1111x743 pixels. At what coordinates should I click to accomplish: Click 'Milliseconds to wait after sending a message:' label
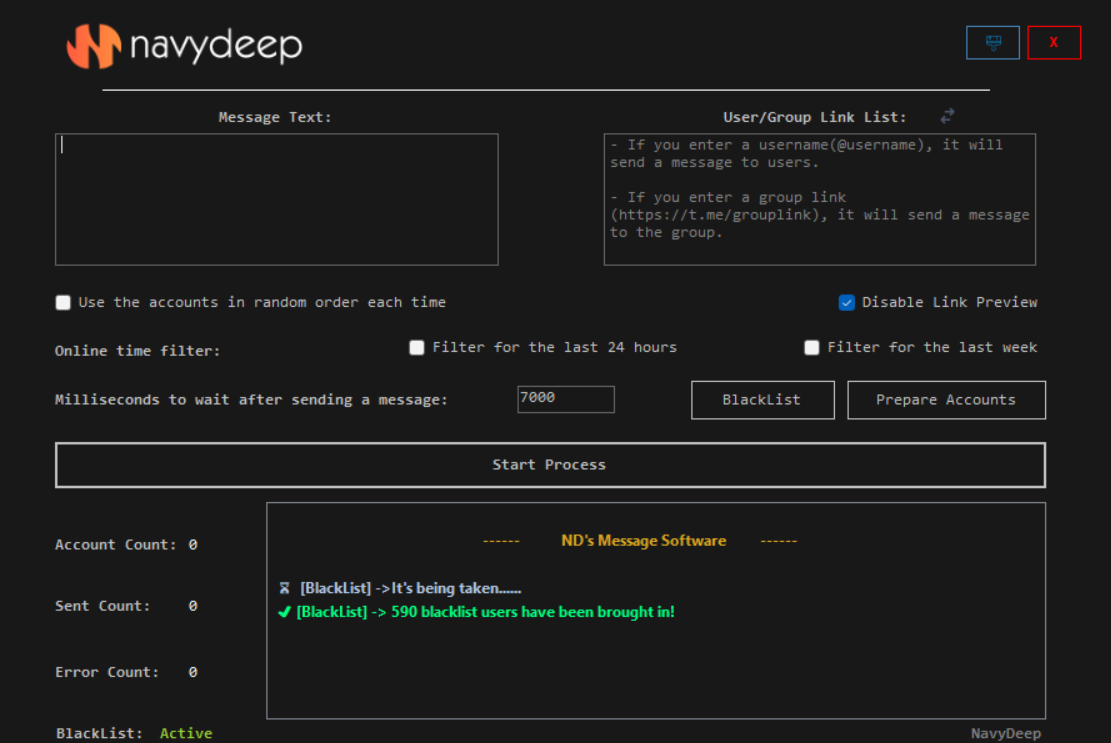[x=252, y=399]
